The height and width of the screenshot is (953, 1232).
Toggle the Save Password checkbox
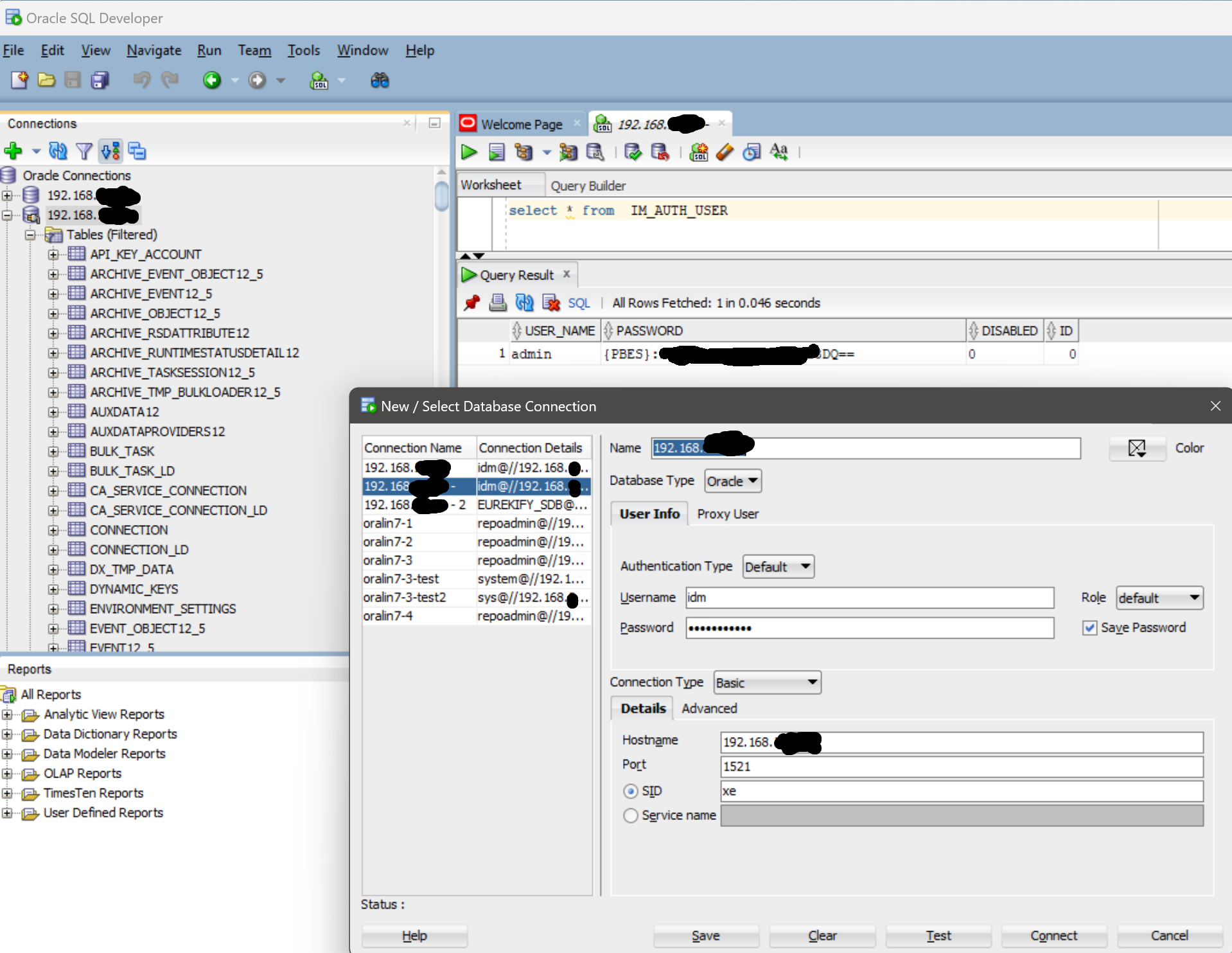[1089, 628]
